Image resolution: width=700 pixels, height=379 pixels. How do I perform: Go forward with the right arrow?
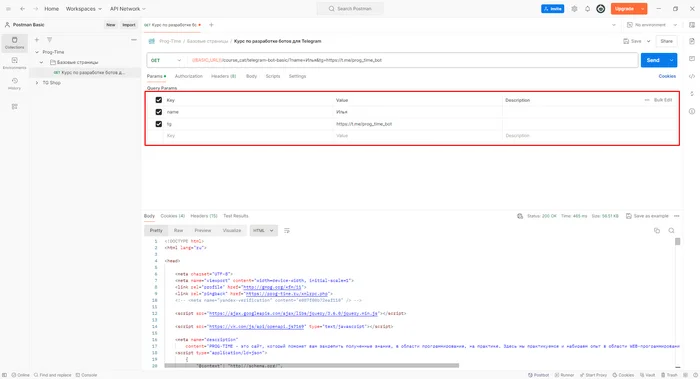[x=36, y=8]
